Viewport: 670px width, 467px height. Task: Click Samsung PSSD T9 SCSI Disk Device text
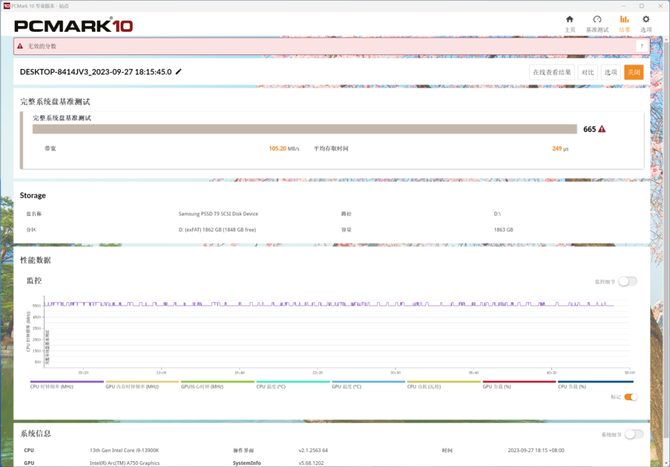[x=218, y=214]
